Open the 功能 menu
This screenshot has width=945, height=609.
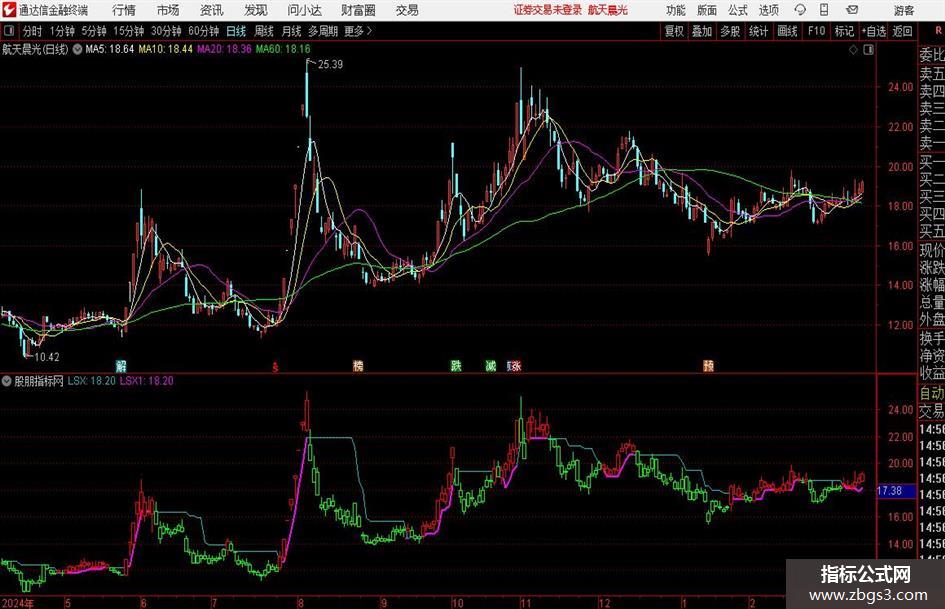[x=676, y=10]
